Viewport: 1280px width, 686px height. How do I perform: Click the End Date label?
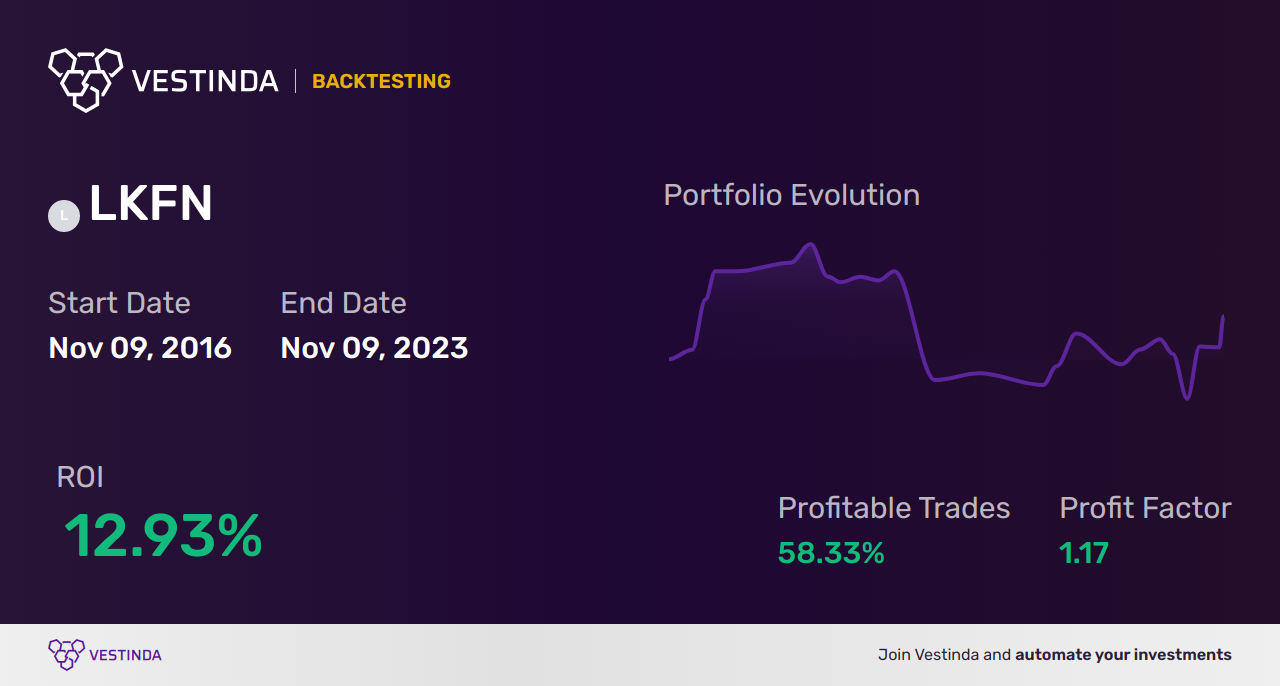(x=343, y=303)
